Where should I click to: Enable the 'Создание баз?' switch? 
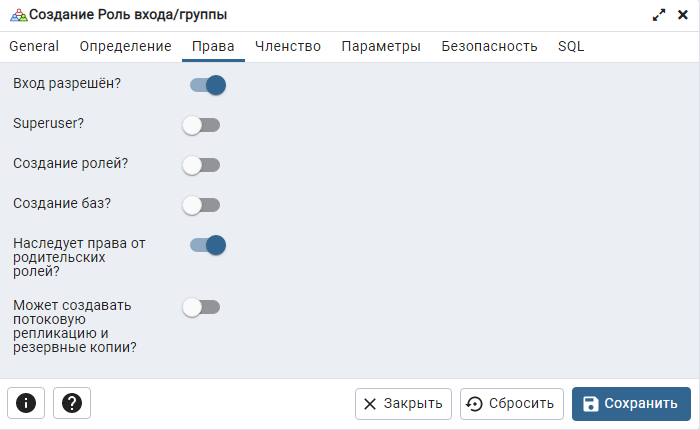click(201, 205)
